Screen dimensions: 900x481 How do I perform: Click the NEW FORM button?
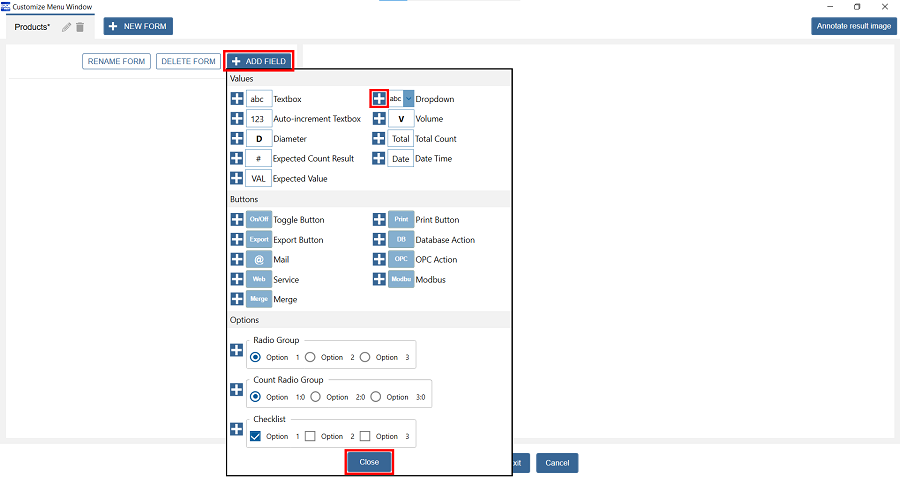click(138, 26)
